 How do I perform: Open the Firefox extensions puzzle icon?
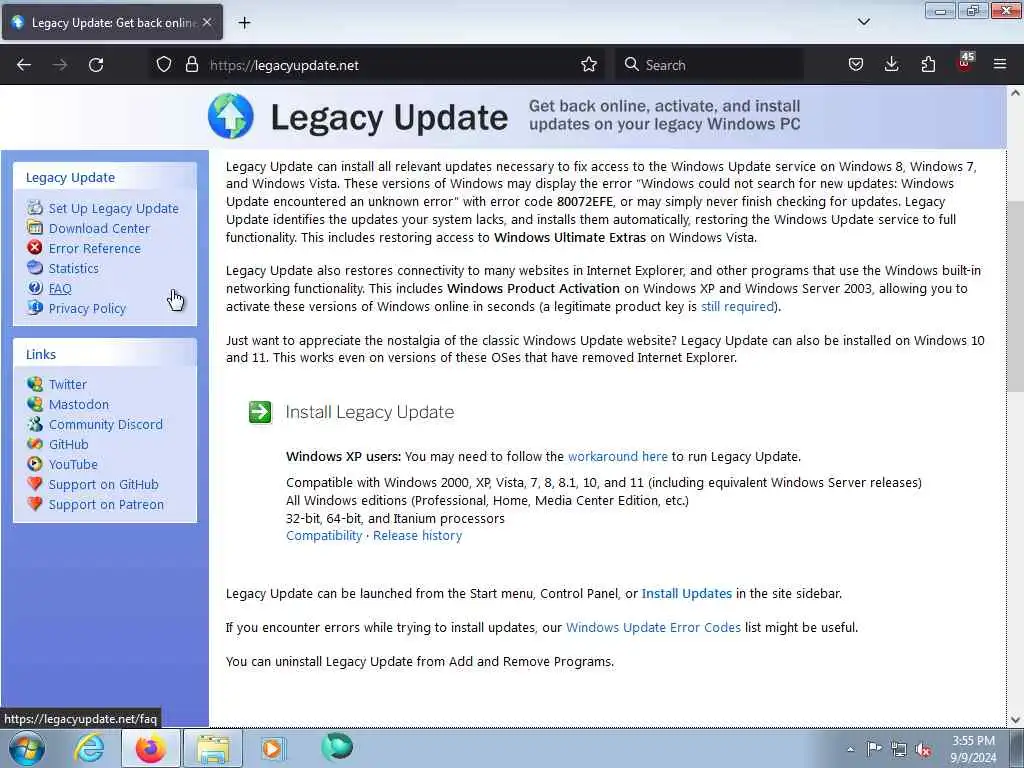[x=928, y=65]
